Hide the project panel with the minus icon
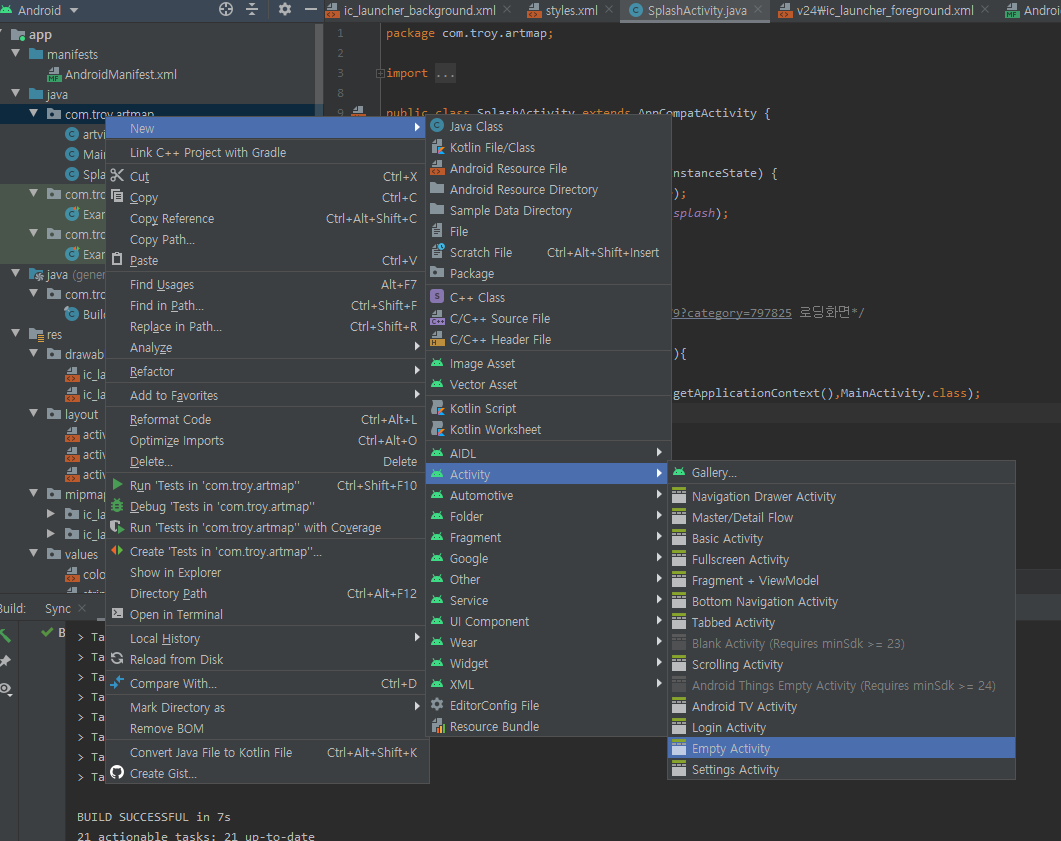1061x841 pixels. tap(311, 9)
